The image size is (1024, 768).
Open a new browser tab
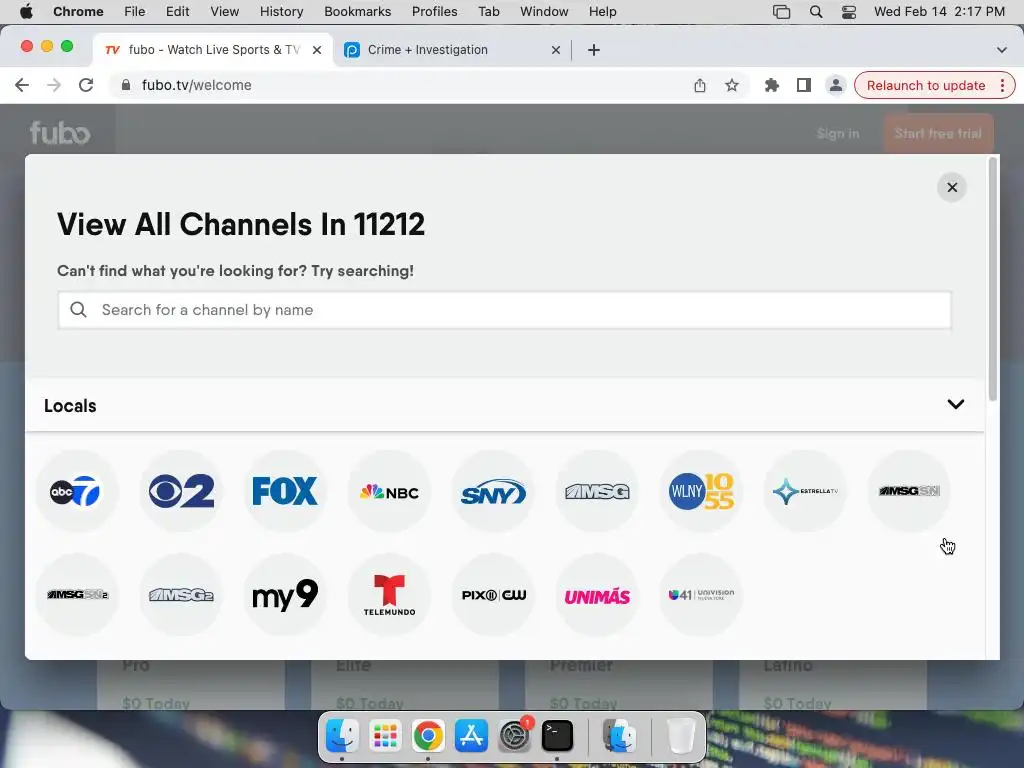tap(593, 50)
